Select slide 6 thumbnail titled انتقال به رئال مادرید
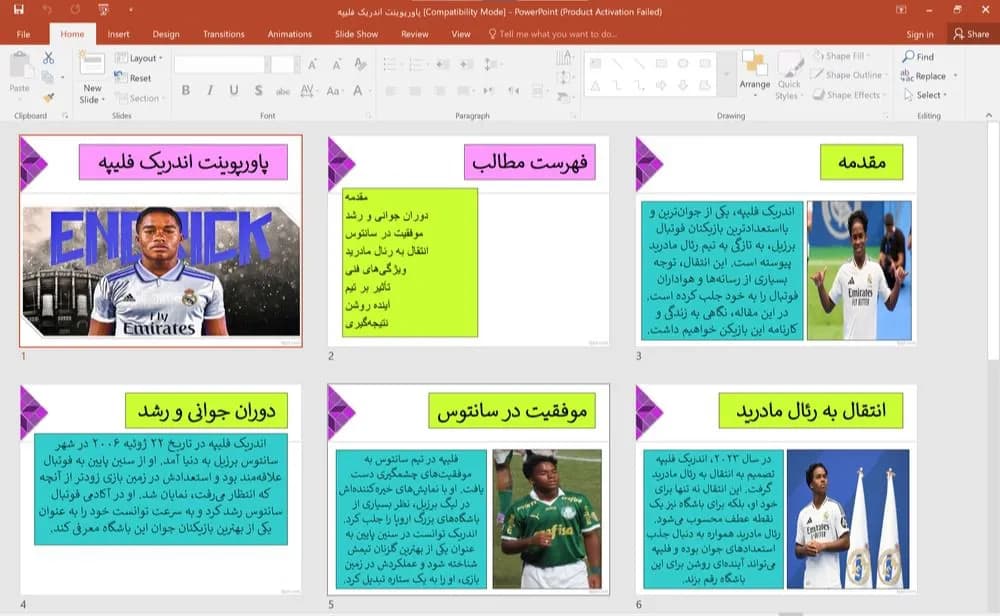Screen dimensions: 1000x616 (776, 490)
